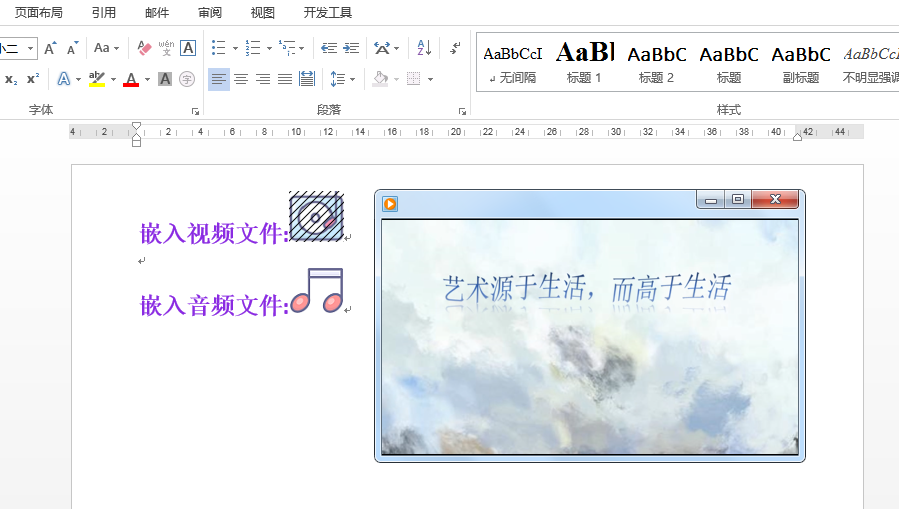Image resolution: width=899 pixels, height=509 pixels.
Task: Toggle superscript formatting
Action: click(33, 79)
